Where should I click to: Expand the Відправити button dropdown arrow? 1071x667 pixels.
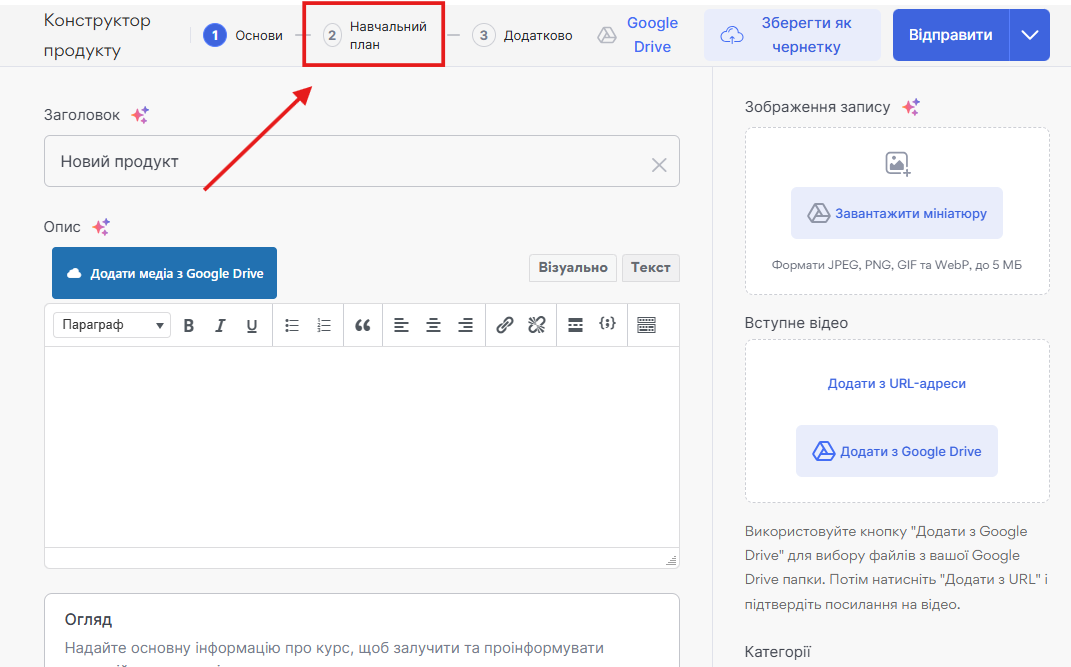[1030, 35]
